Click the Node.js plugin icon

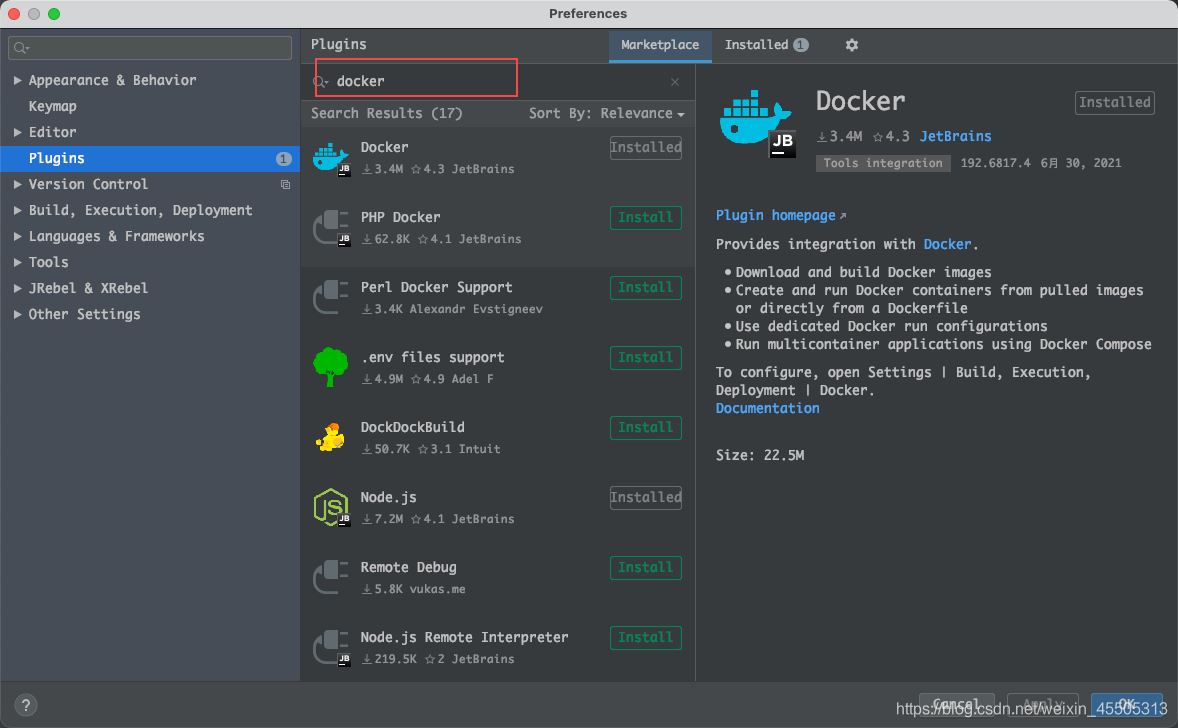pos(330,507)
